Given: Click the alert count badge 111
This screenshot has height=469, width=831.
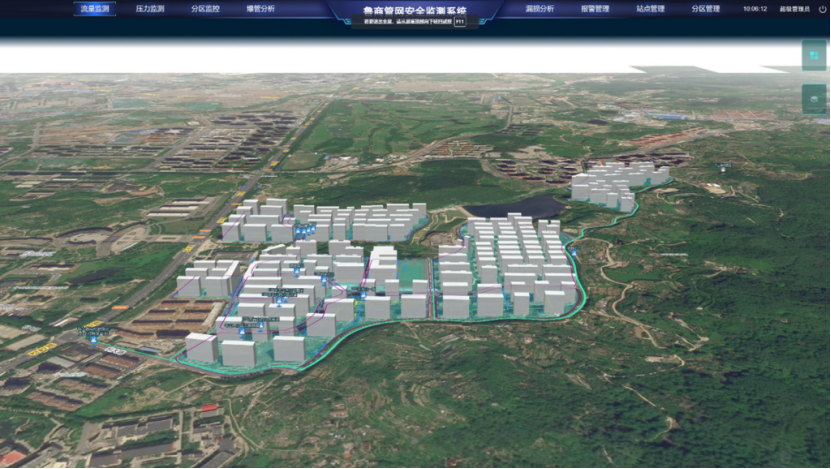Looking at the screenshot, I should [x=459, y=20].
